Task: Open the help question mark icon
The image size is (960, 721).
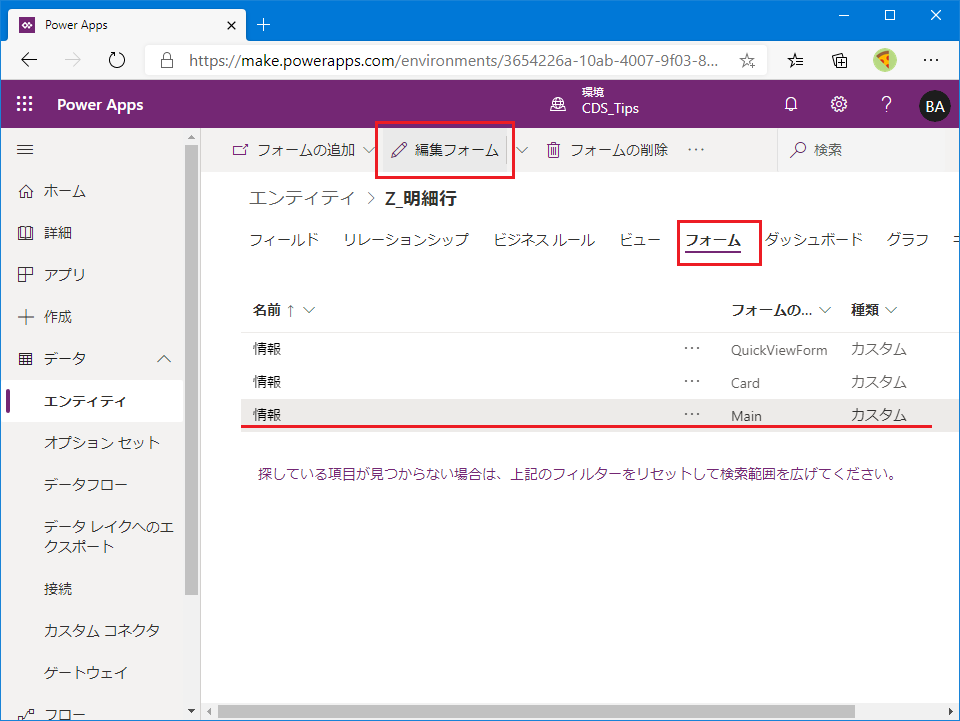Action: tap(886, 105)
